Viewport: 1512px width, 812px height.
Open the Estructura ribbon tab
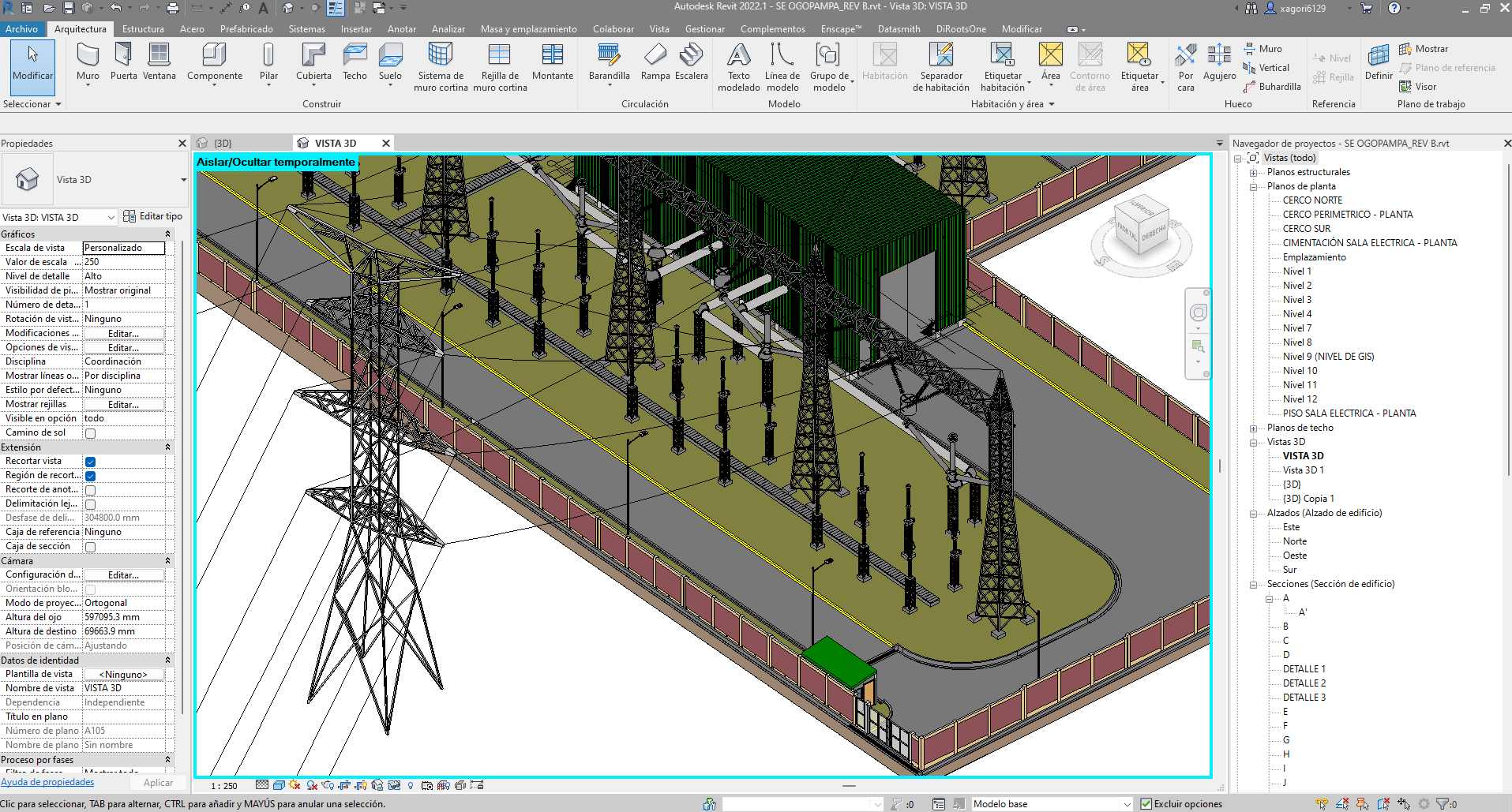tap(143, 29)
